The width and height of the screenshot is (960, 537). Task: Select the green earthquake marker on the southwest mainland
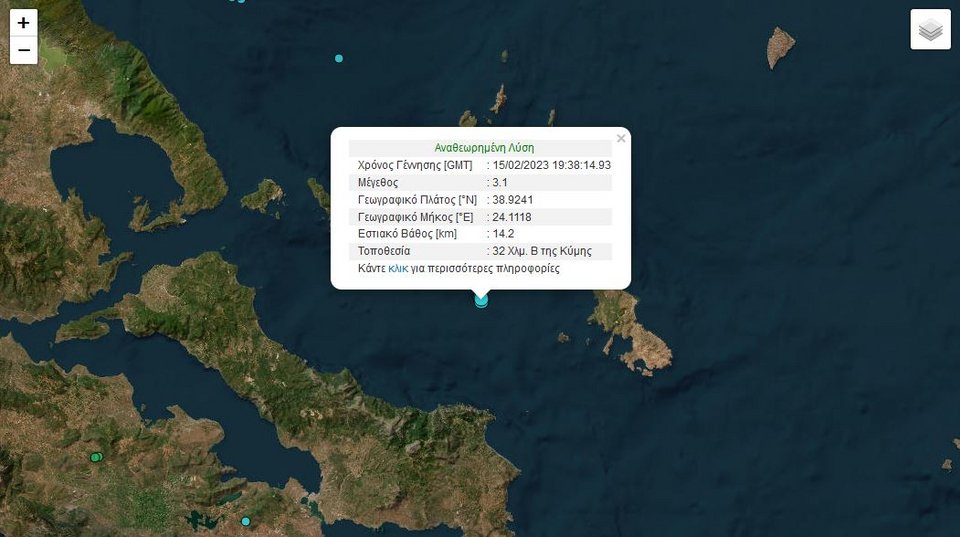coord(96,457)
